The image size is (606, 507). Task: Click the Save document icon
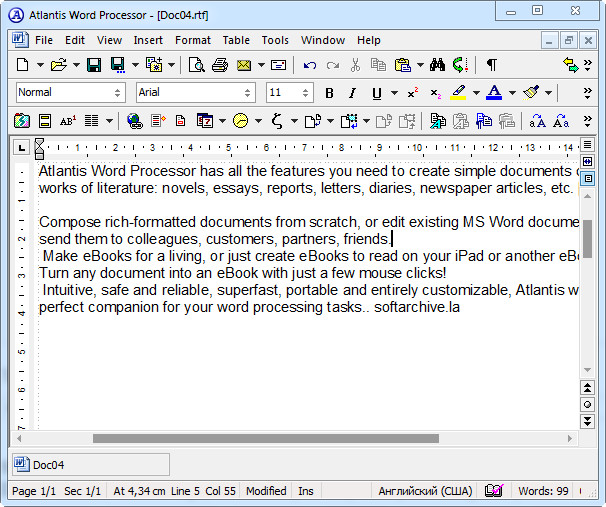(x=93, y=65)
